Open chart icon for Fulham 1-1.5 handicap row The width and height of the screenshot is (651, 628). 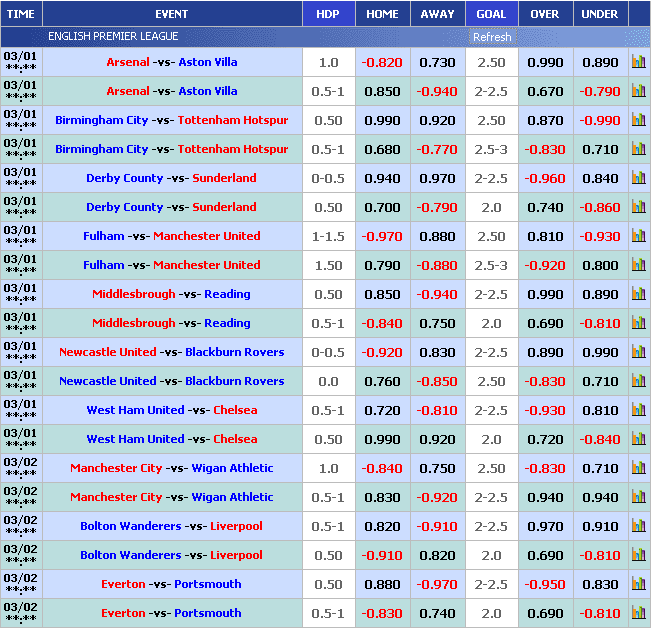pos(639,236)
